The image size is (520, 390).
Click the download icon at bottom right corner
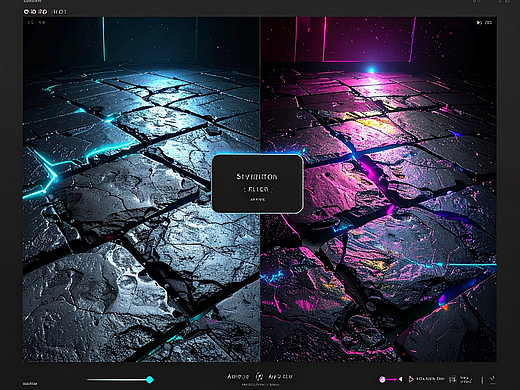click(x=492, y=379)
